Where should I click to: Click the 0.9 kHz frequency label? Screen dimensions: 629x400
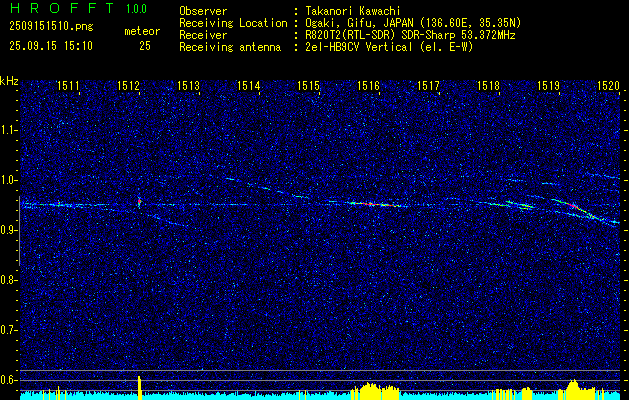[x=8, y=230]
